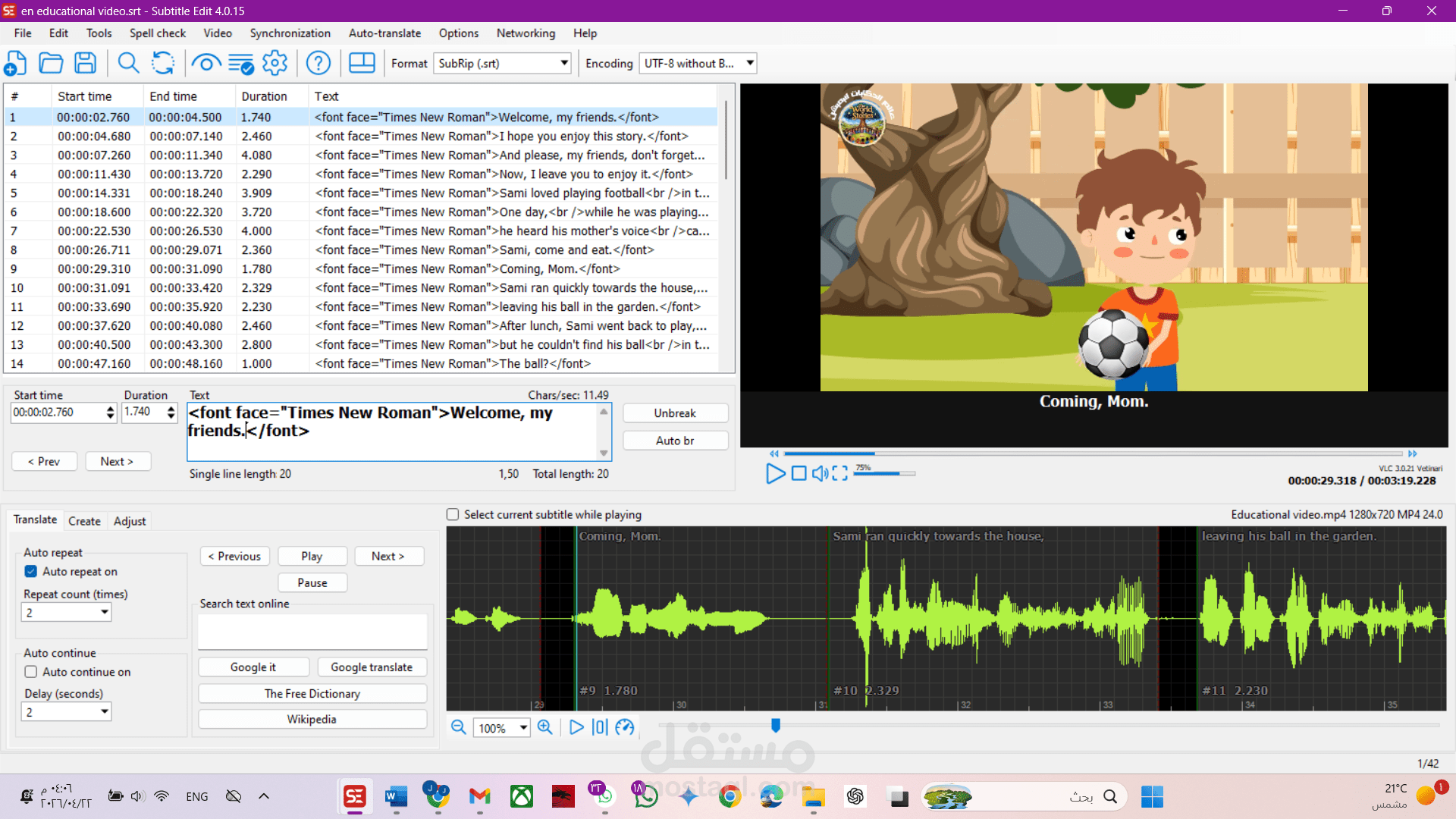Click the video fullscreen icon
The height and width of the screenshot is (819, 1456).
tap(839, 473)
